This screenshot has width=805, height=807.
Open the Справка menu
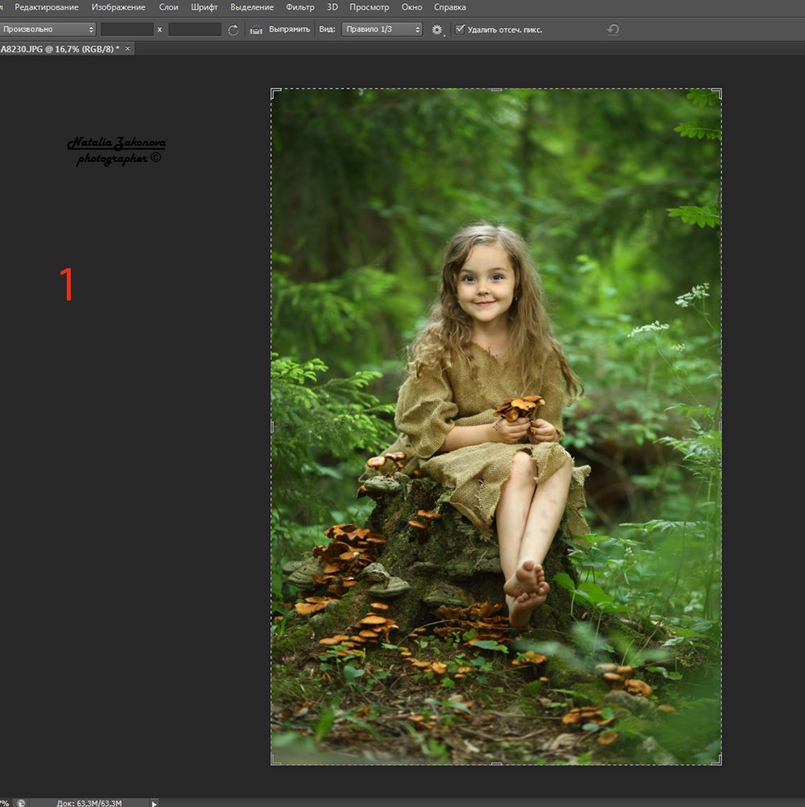coord(450,7)
